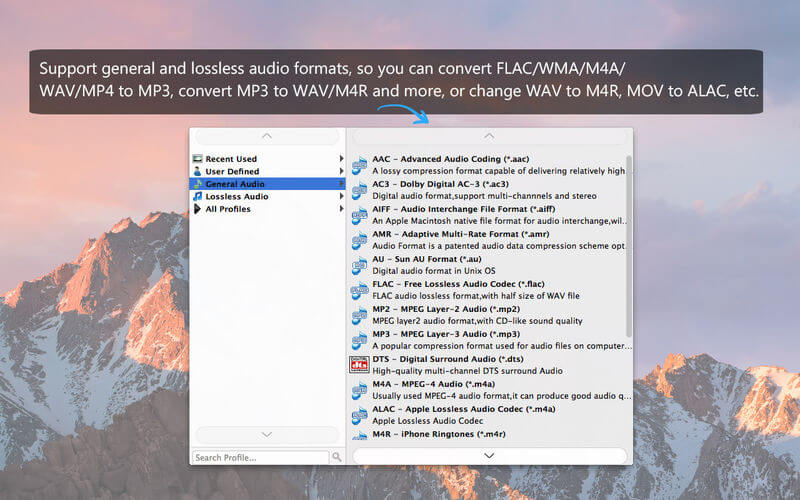Click the format list vertical scrollbar
Image resolution: width=800 pixels, height=500 pixels.
629,246
